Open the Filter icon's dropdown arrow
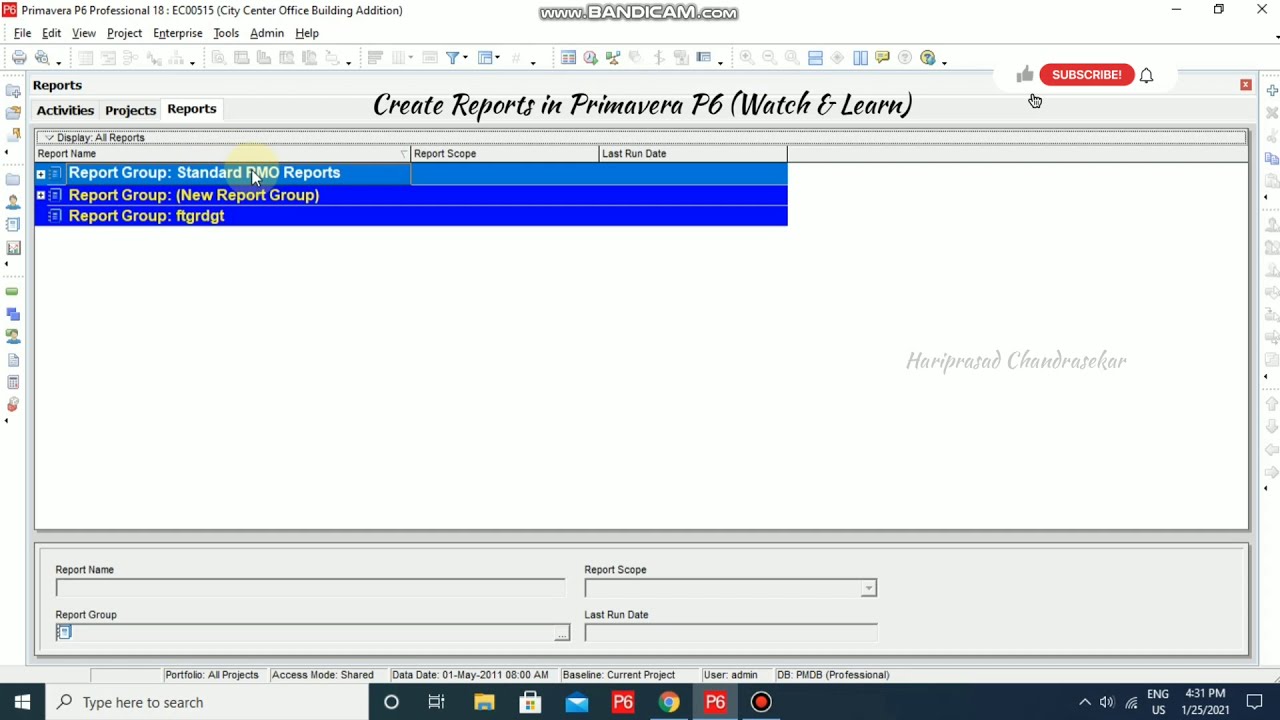Screen dimensions: 1280x720 466,59
